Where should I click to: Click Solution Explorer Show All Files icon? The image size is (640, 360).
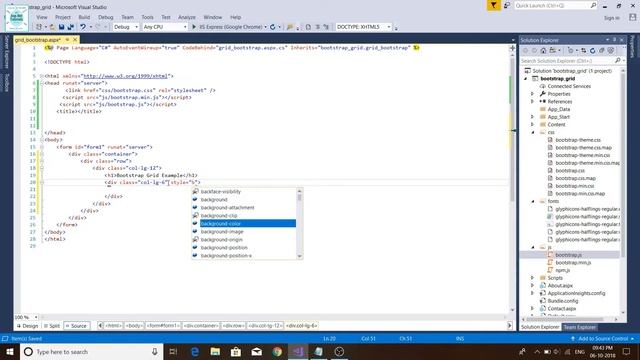point(611,51)
